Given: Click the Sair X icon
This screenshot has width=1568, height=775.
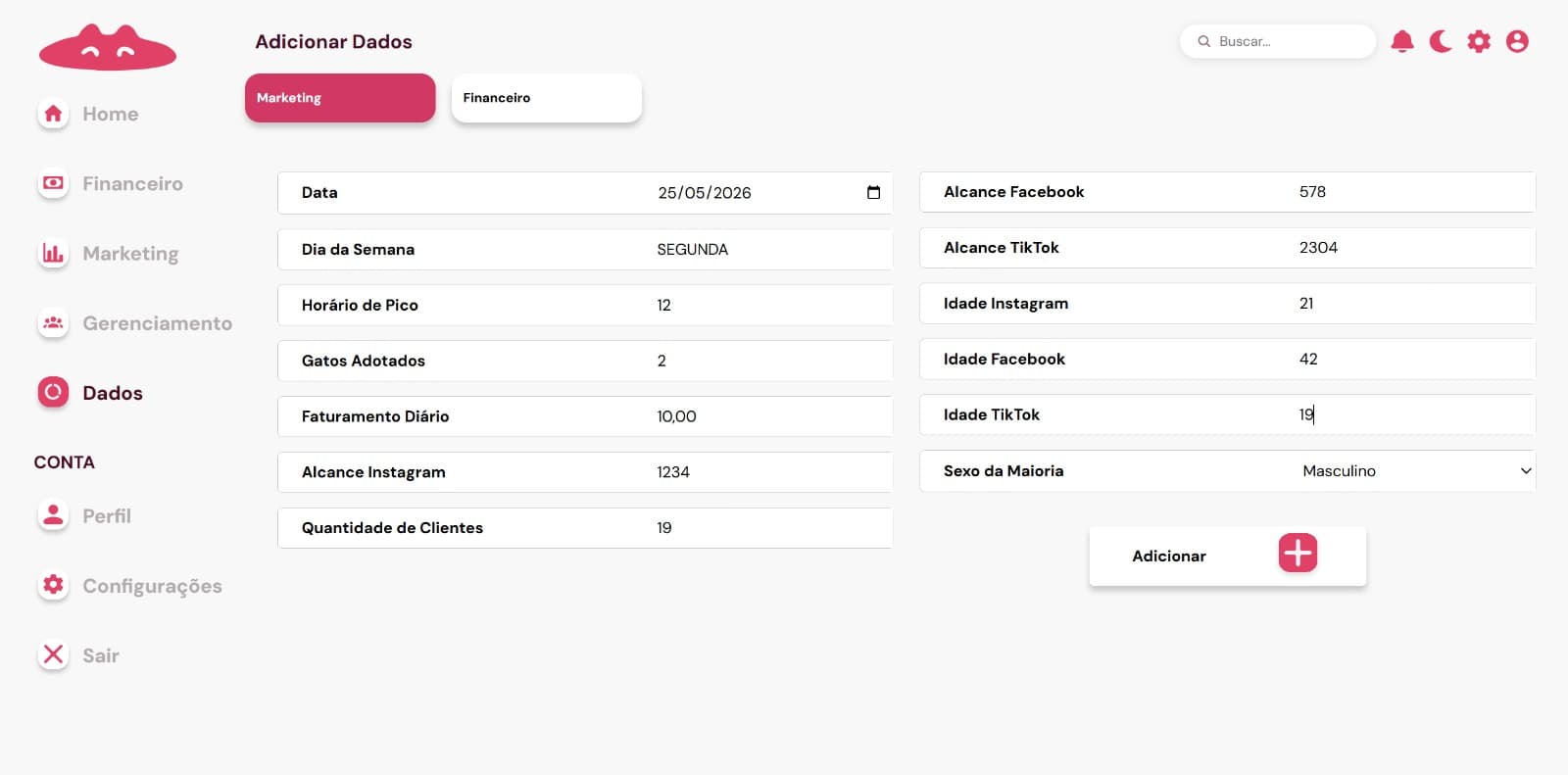Looking at the screenshot, I should click(x=53, y=654).
